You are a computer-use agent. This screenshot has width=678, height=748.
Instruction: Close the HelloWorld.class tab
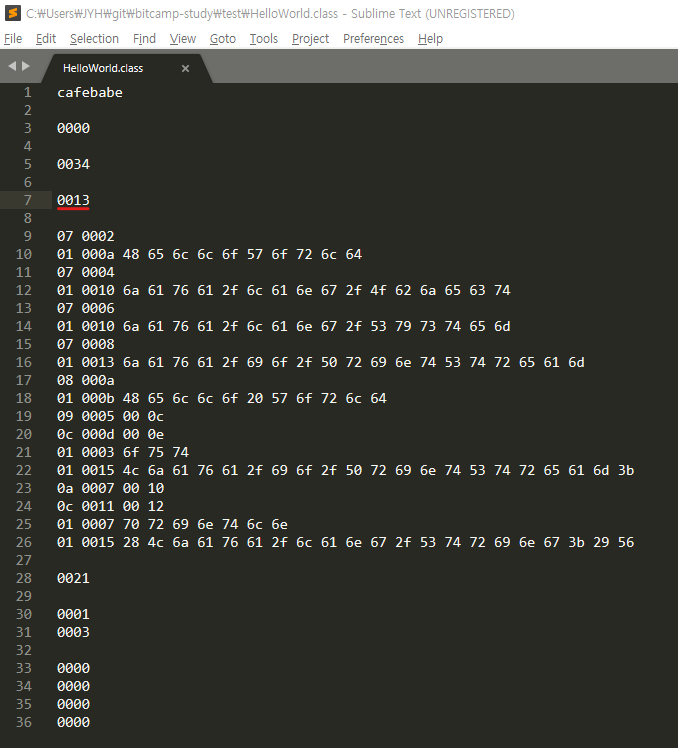(x=186, y=69)
